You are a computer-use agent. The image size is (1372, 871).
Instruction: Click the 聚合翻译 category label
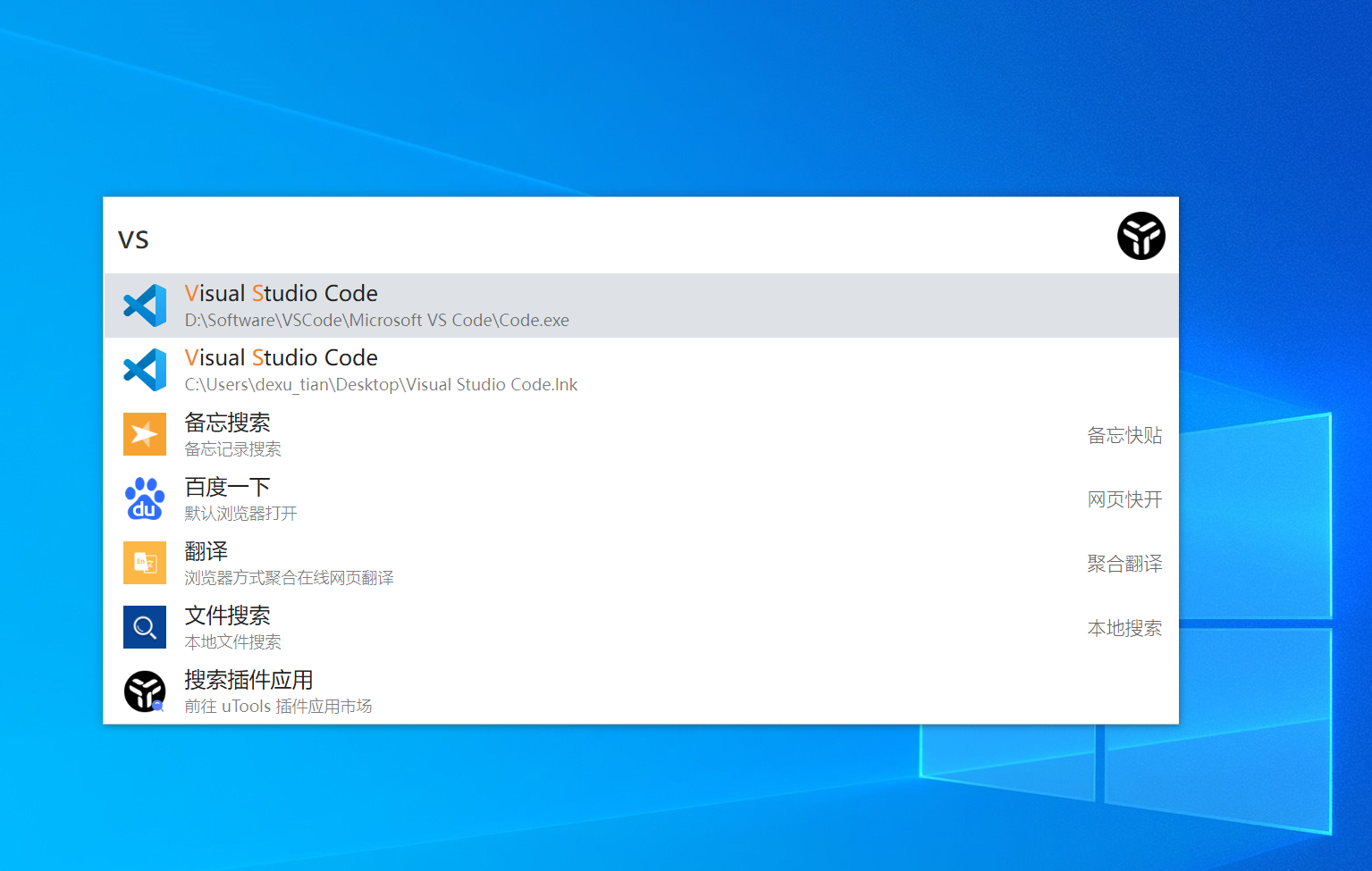1124,564
